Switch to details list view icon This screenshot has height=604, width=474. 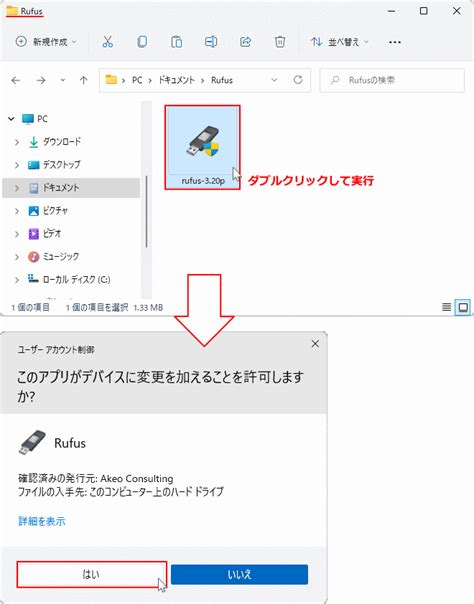446,307
